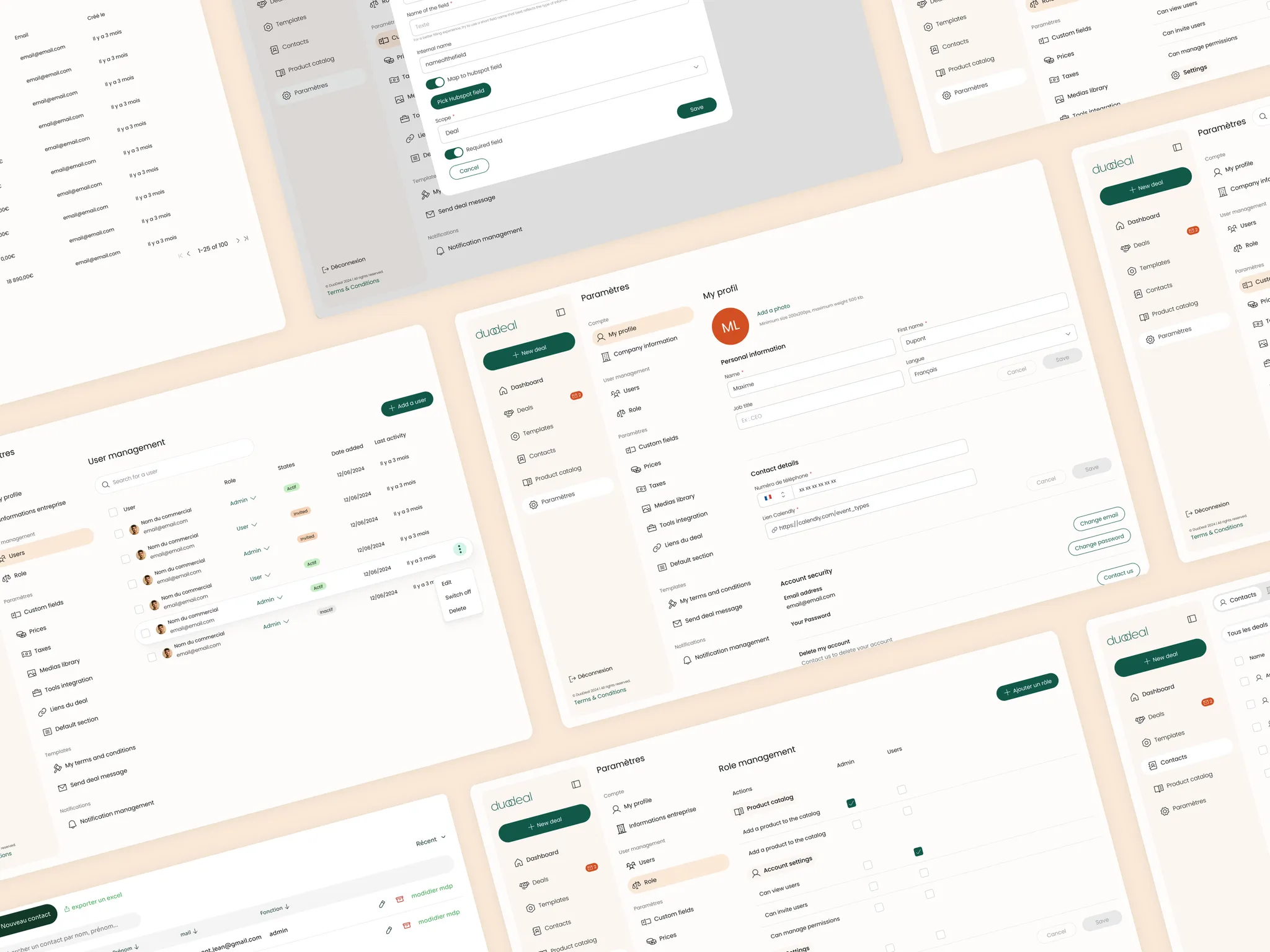
Task: Click 'Pick Hubspot field' button
Action: pos(461,96)
